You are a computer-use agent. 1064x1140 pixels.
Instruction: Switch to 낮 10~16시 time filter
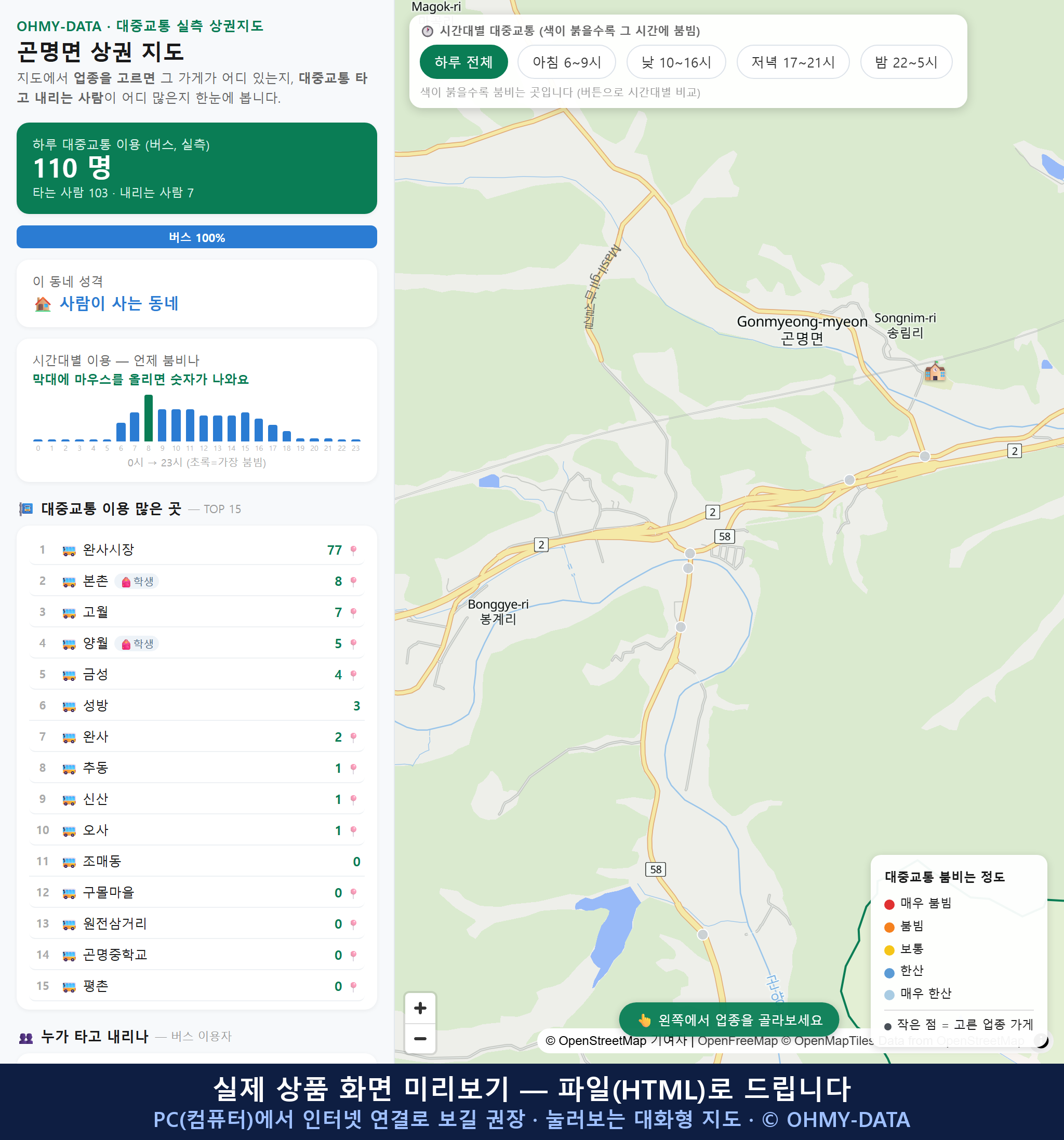click(x=676, y=62)
